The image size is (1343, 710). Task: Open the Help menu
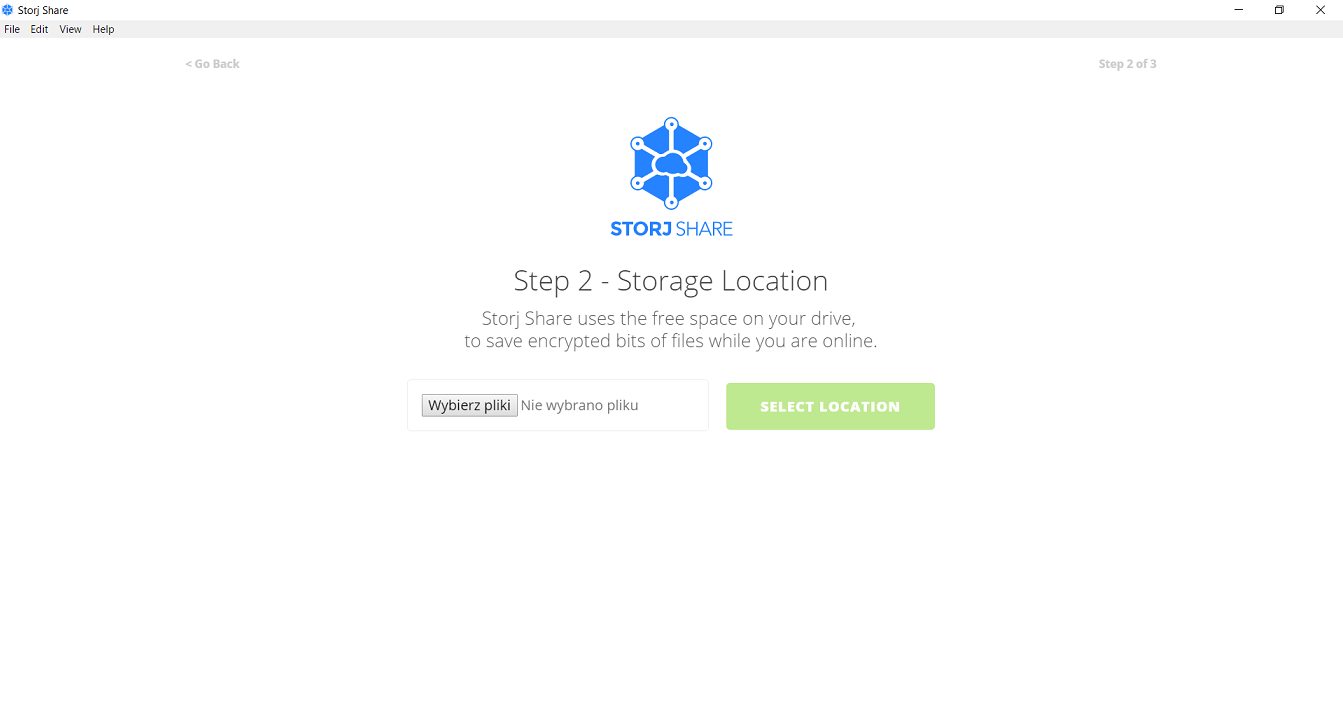(x=104, y=29)
